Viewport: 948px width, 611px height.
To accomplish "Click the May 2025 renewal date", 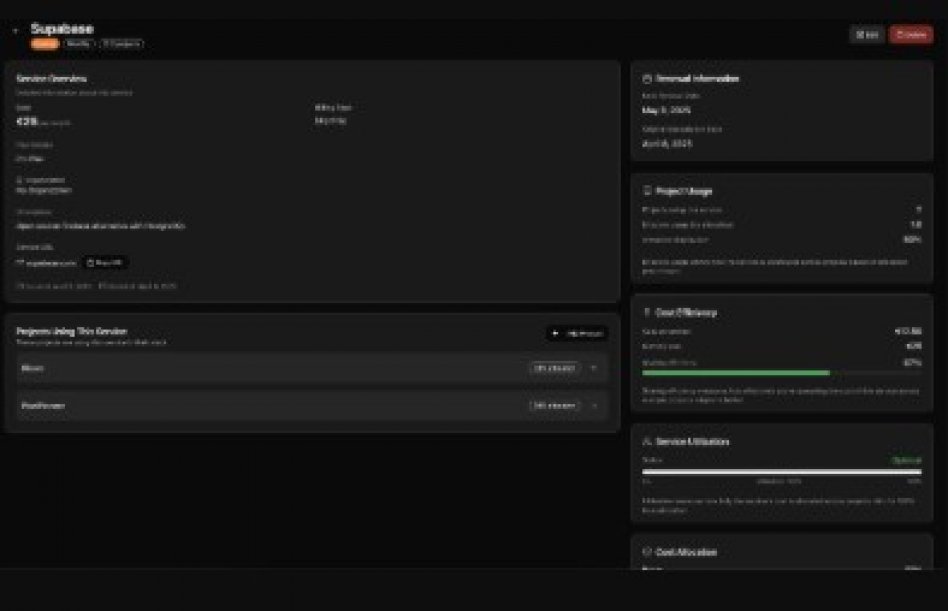I will pos(666,110).
